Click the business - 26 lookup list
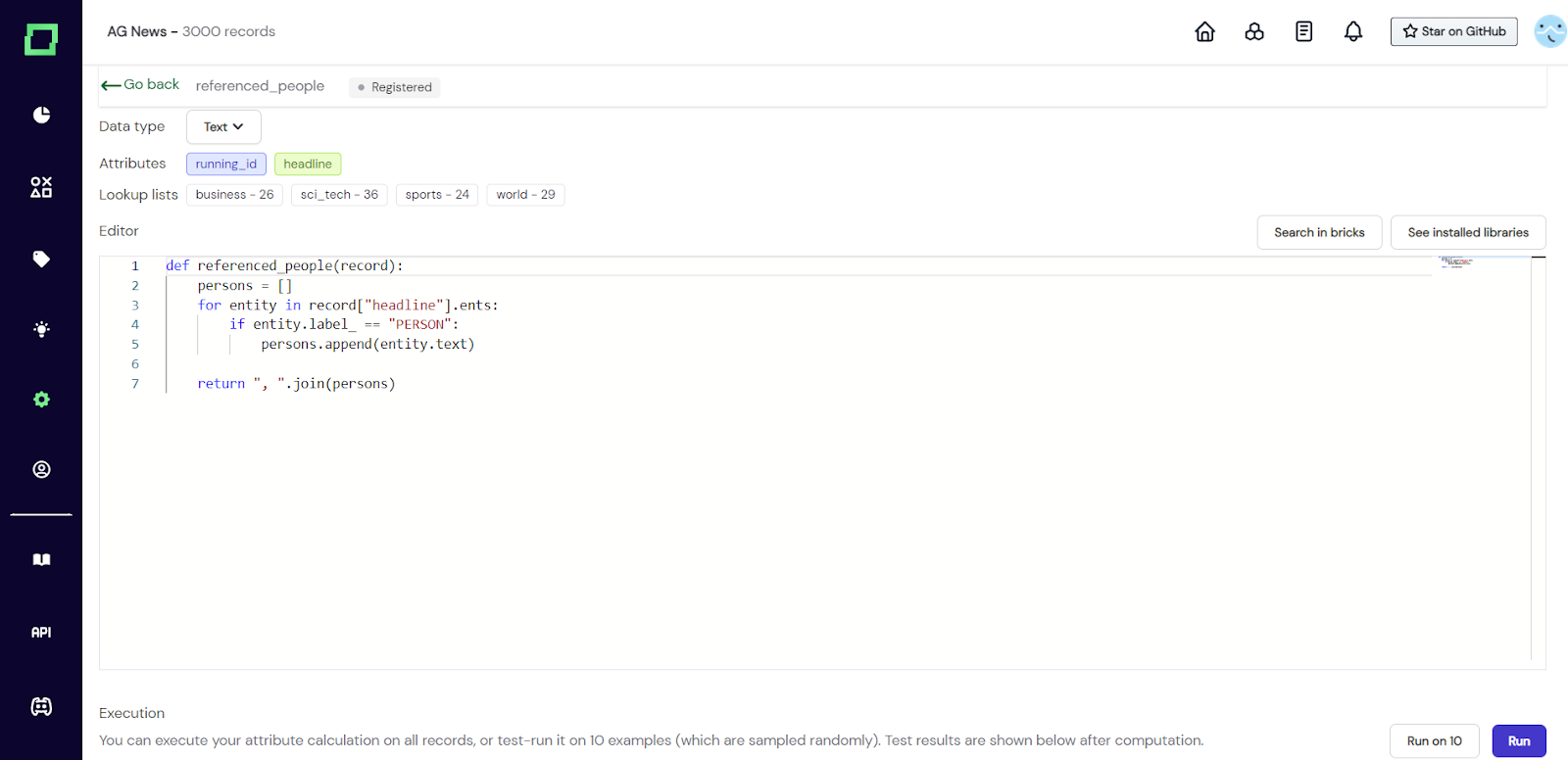The height and width of the screenshot is (760, 1568). (x=234, y=195)
